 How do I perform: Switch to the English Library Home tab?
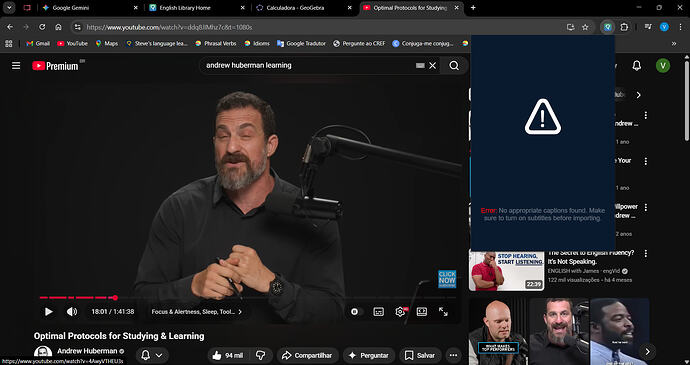coord(197,8)
